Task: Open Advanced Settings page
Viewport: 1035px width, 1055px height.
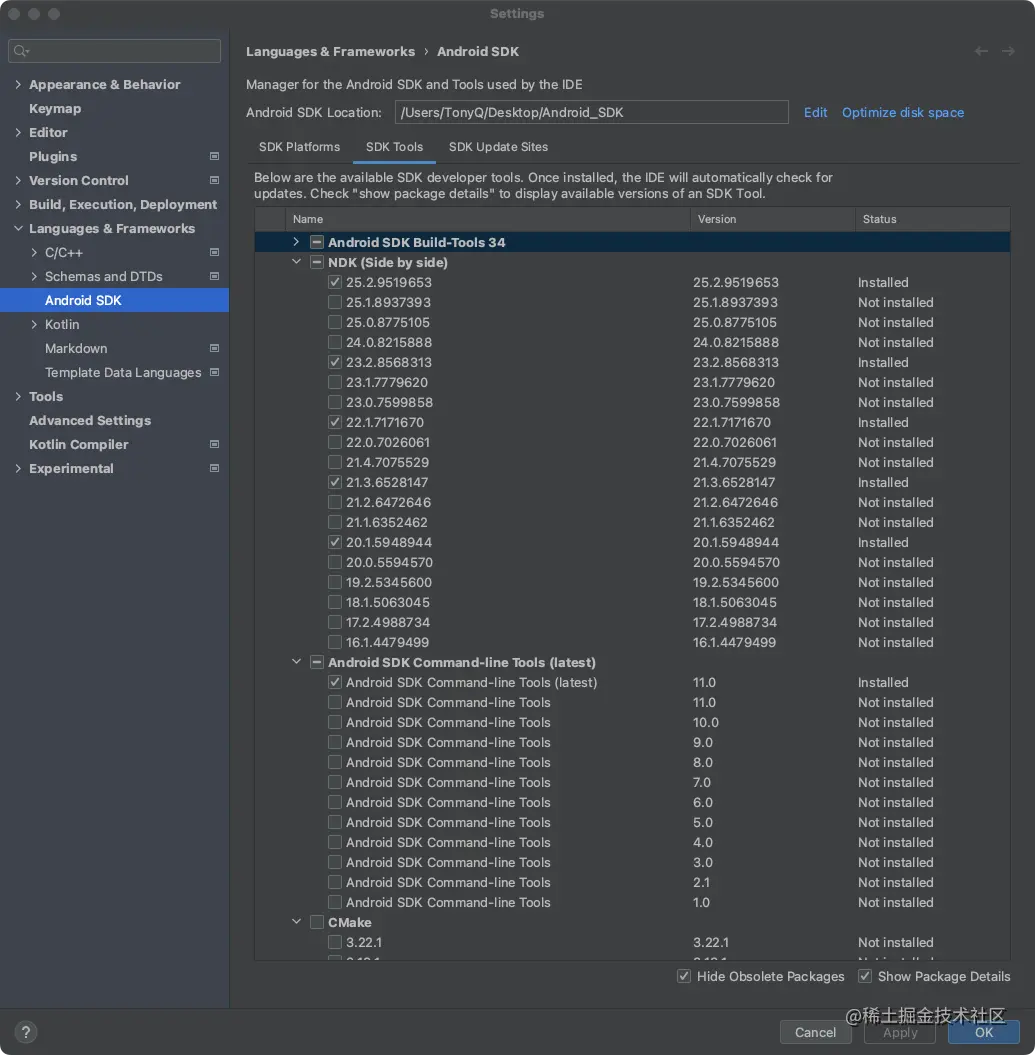Action: (90, 421)
